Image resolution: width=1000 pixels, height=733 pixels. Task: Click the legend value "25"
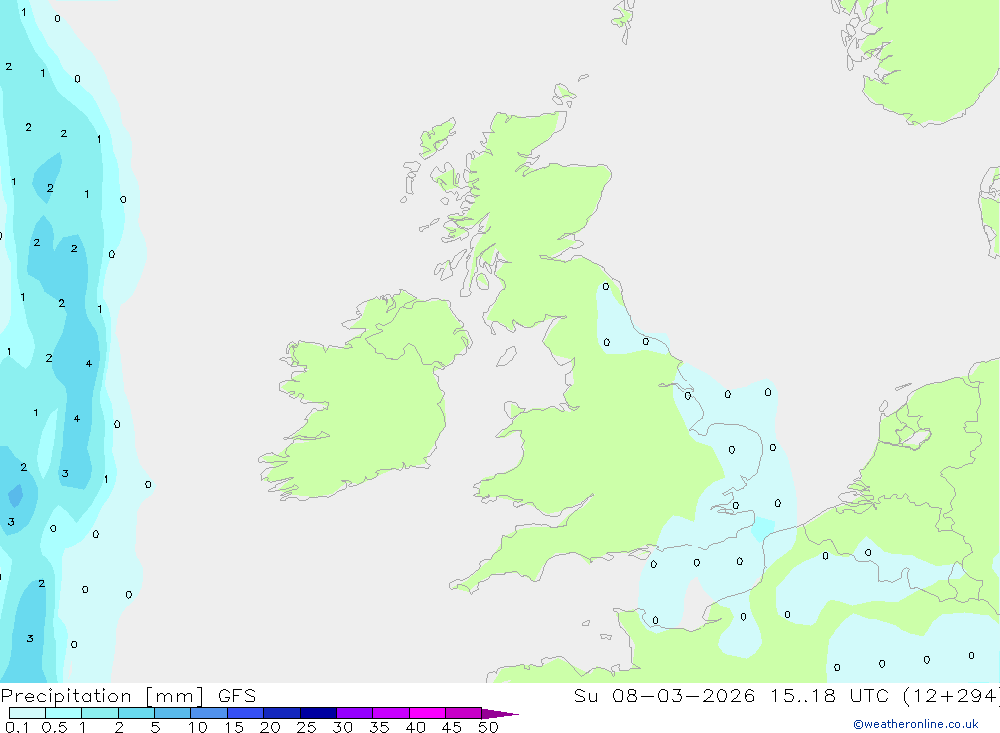point(306,727)
